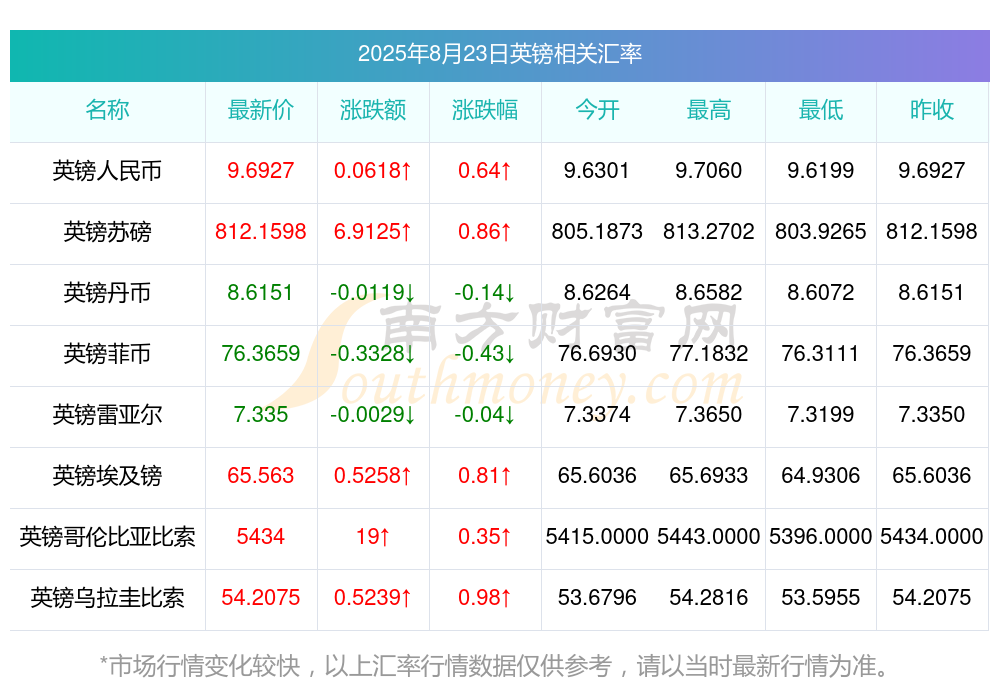This screenshot has height=698, width=1000.
Task: Click the title 2025年8月23日英镑相关汇率
Action: click(x=499, y=54)
